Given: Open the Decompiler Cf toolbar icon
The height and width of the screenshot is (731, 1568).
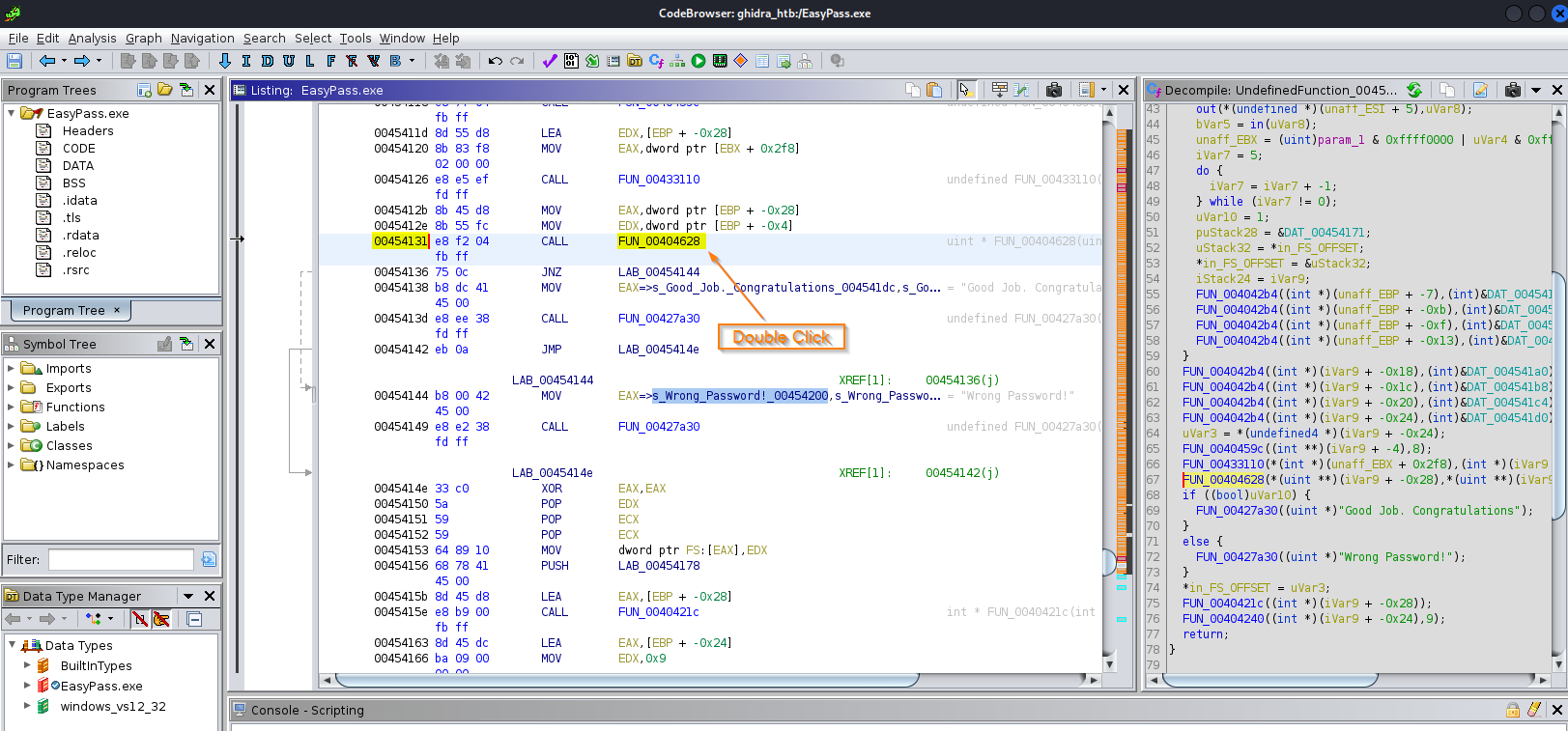Looking at the screenshot, I should (x=656, y=61).
